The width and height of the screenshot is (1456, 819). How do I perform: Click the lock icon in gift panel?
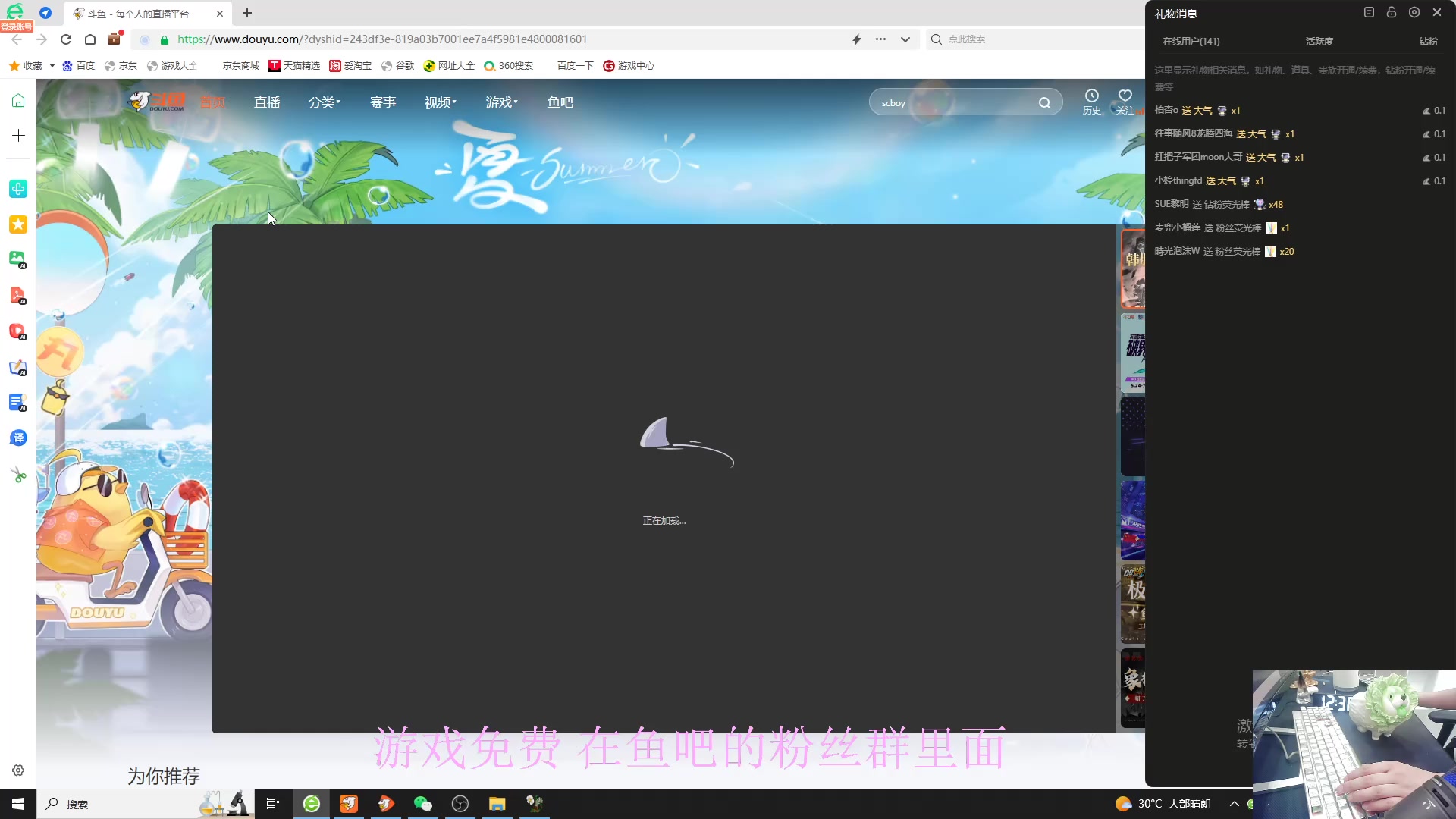1391,12
